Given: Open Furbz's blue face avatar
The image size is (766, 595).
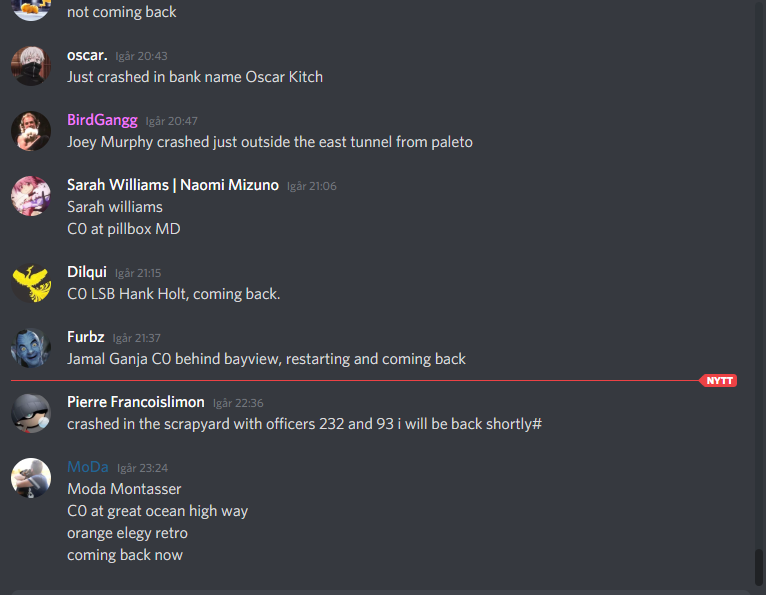Looking at the screenshot, I should coord(31,348).
